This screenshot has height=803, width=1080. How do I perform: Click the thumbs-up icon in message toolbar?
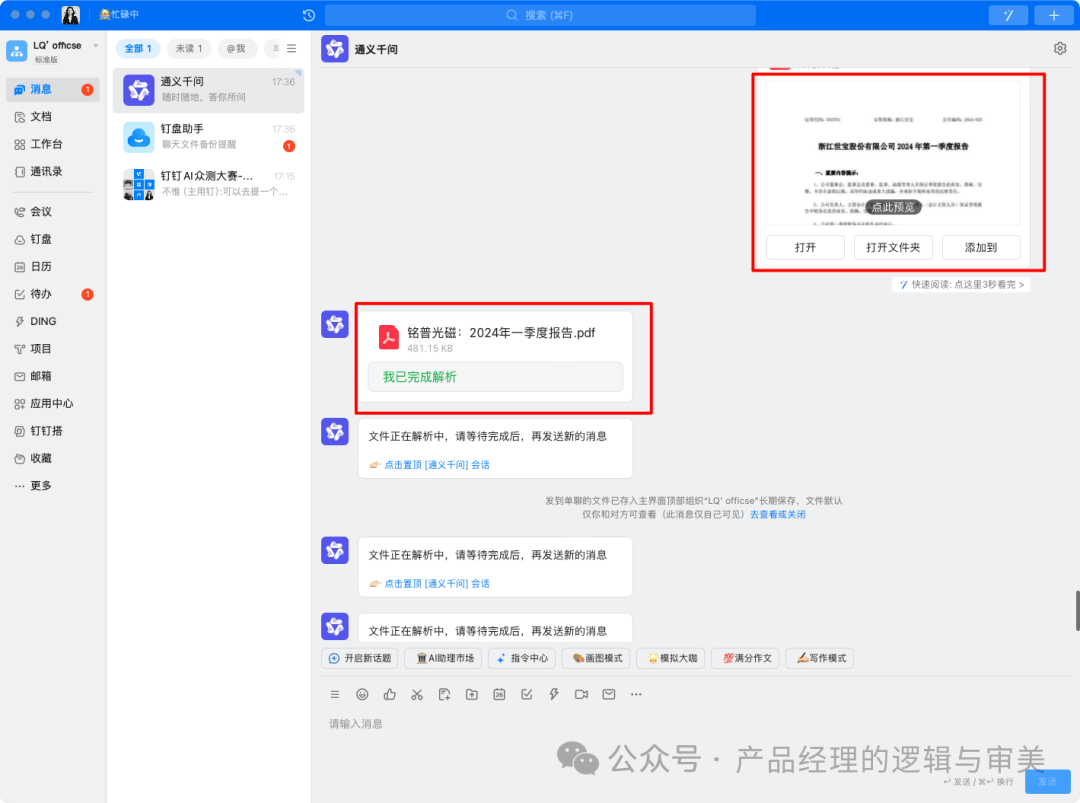[390, 694]
